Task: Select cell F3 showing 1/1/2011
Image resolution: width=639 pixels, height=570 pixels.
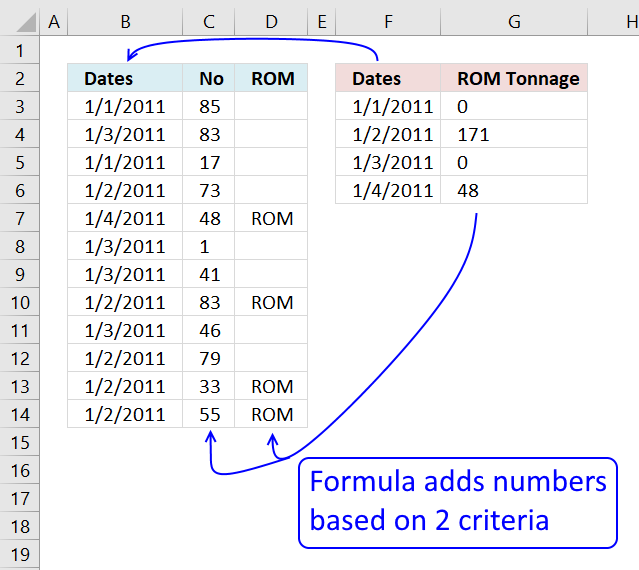Action: click(388, 106)
